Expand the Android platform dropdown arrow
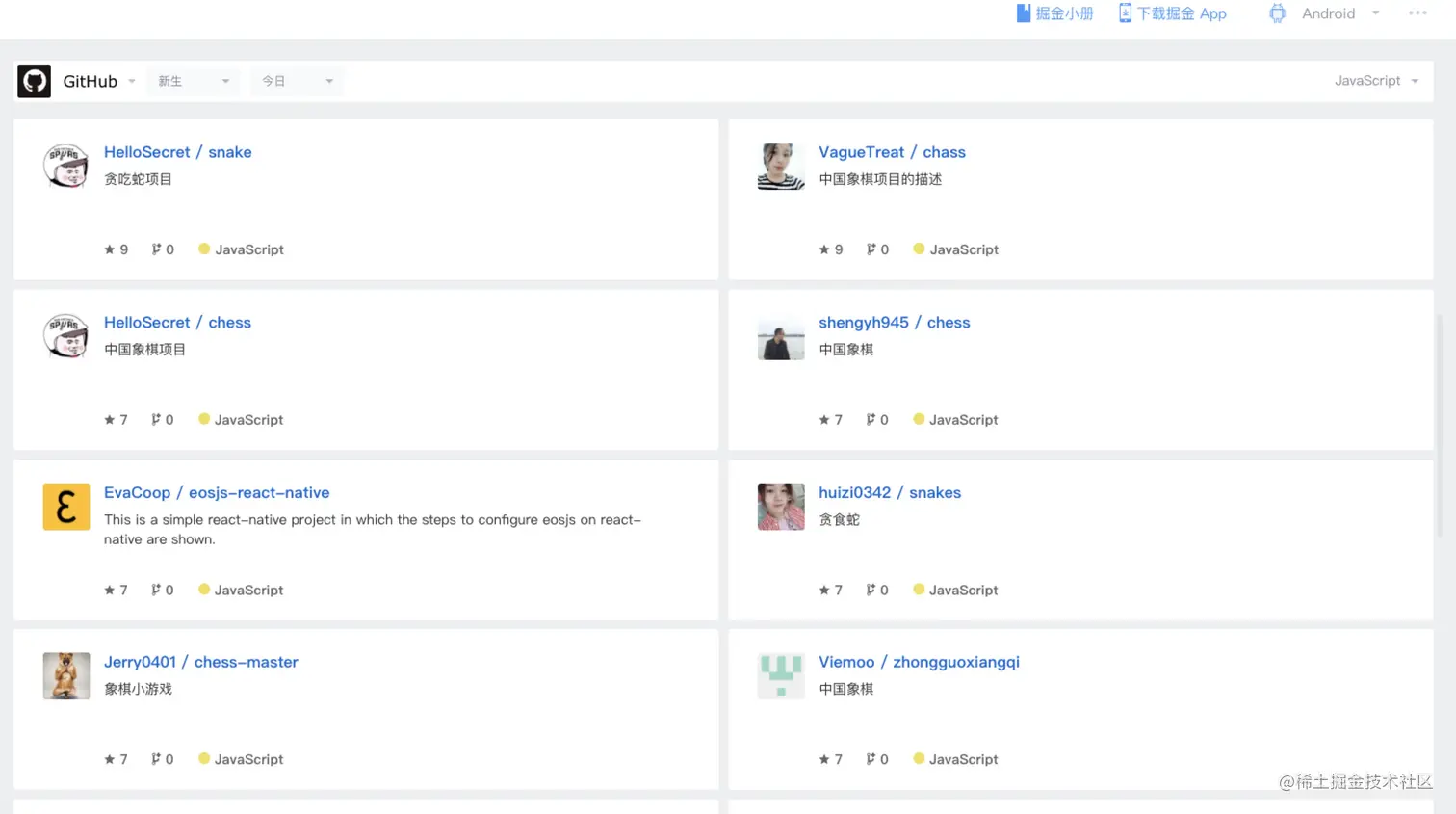Image resolution: width=1456 pixels, height=814 pixels. 1376,13
